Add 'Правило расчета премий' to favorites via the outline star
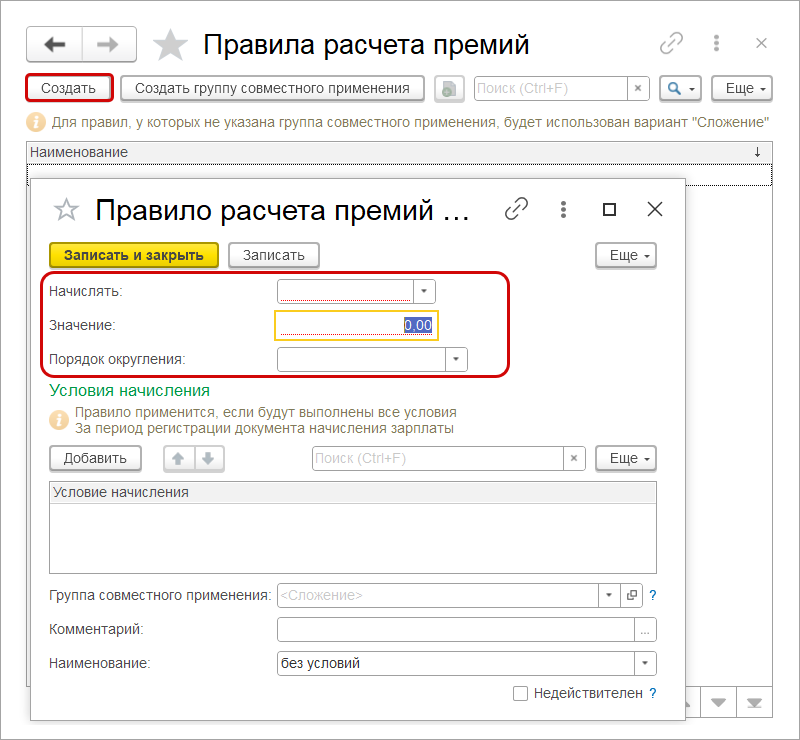This screenshot has height=740, width=800. point(66,210)
